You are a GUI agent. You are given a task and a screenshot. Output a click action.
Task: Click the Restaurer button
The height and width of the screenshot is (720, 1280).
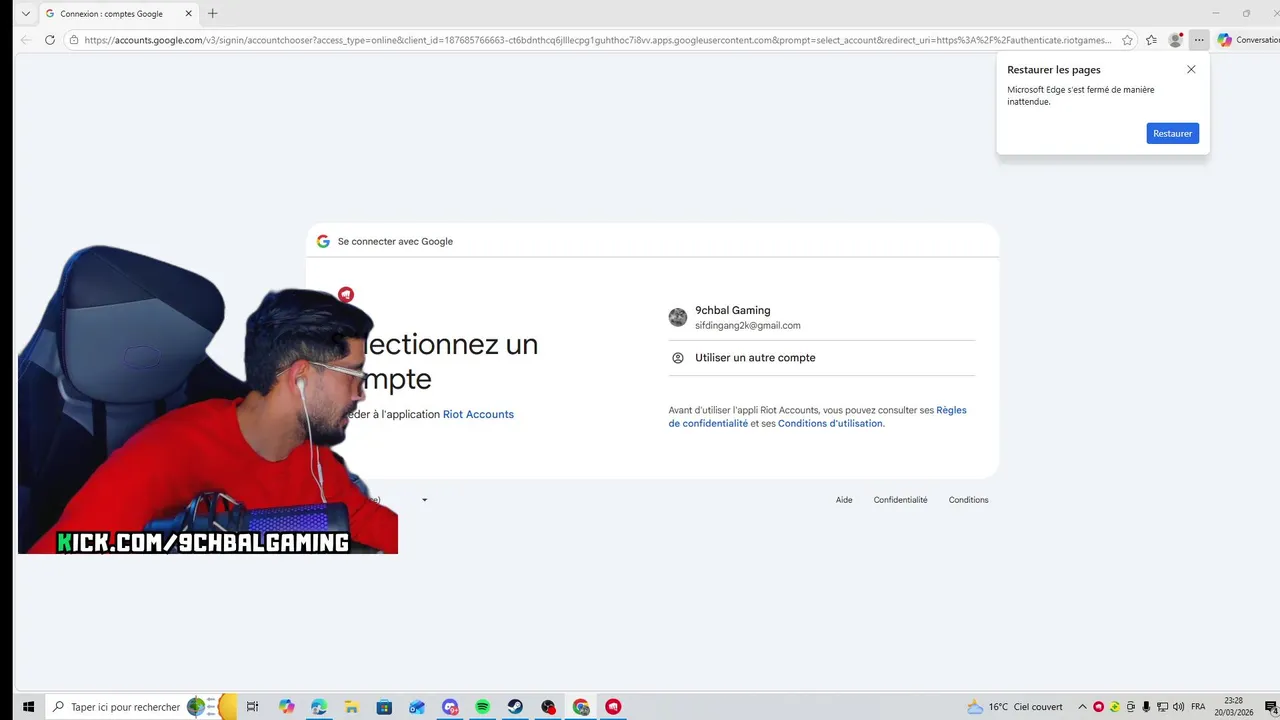pyautogui.click(x=1172, y=133)
